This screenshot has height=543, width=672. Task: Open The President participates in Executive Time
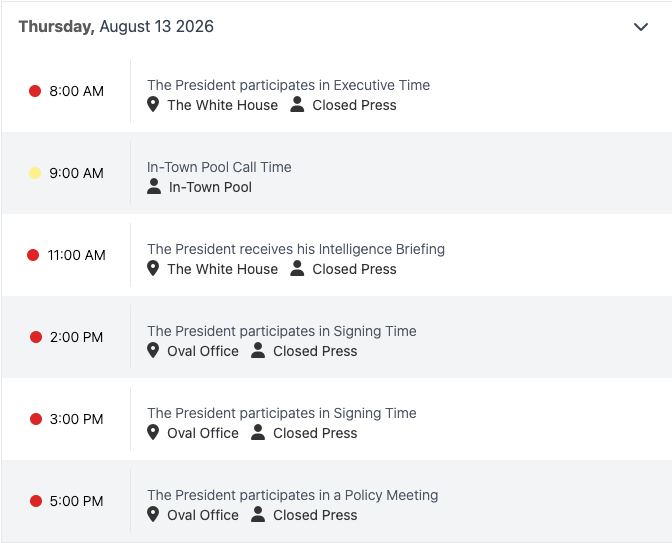(x=288, y=85)
